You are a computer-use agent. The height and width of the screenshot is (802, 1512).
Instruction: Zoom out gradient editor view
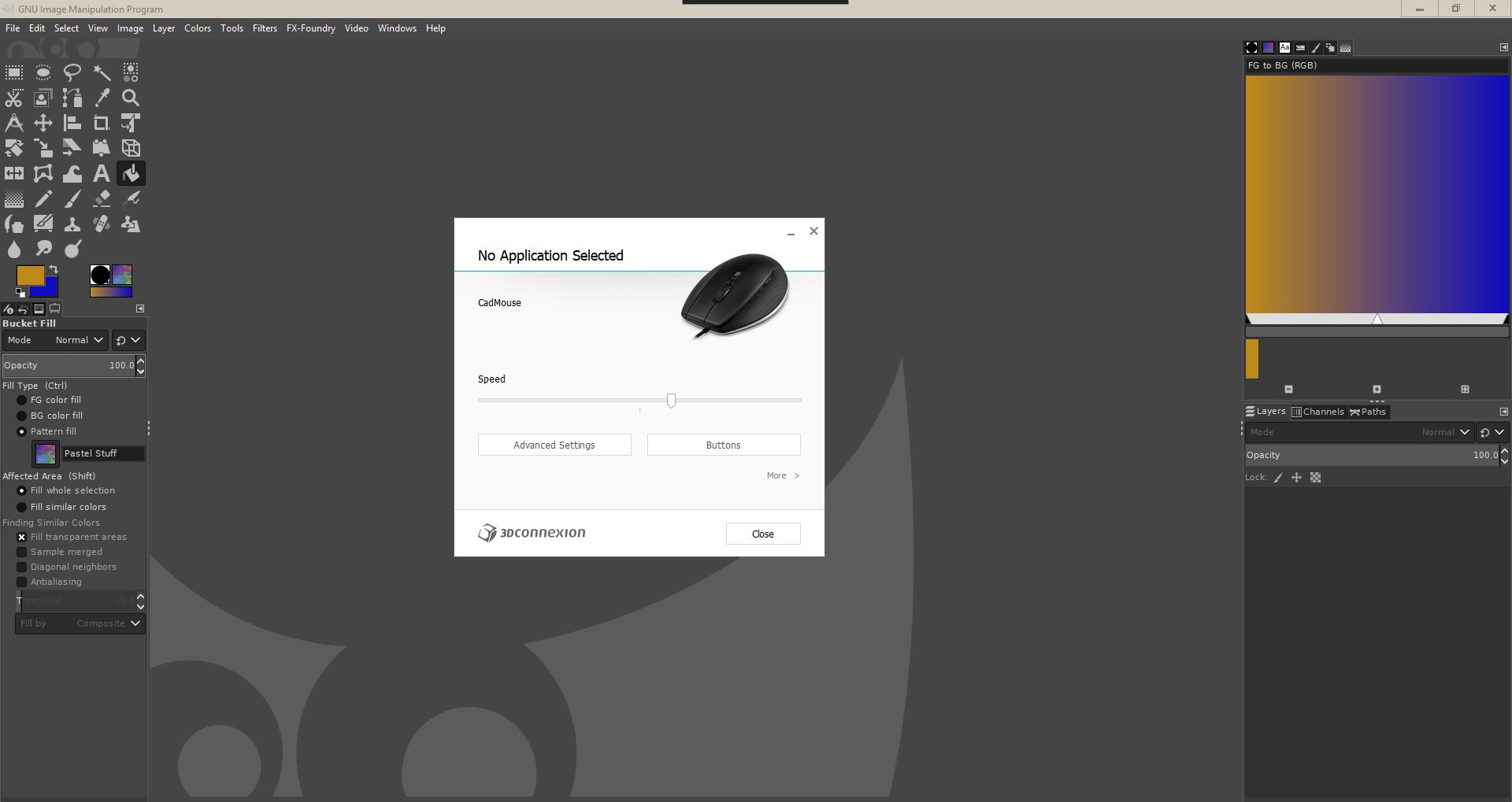[1289, 390]
